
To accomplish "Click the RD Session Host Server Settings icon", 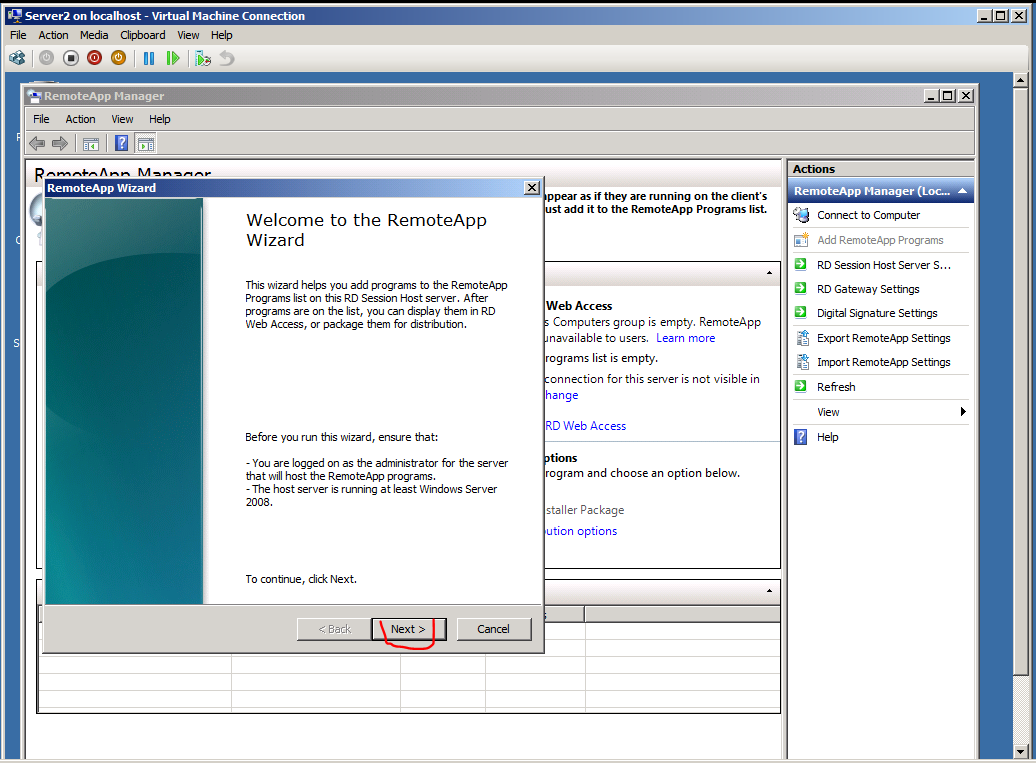I will point(800,264).
